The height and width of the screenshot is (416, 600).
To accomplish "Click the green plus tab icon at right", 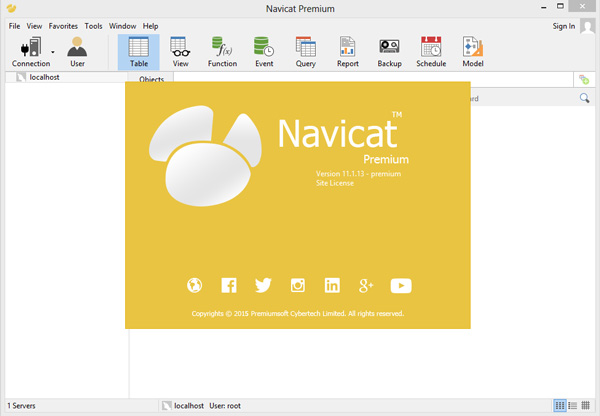I will click(584, 80).
